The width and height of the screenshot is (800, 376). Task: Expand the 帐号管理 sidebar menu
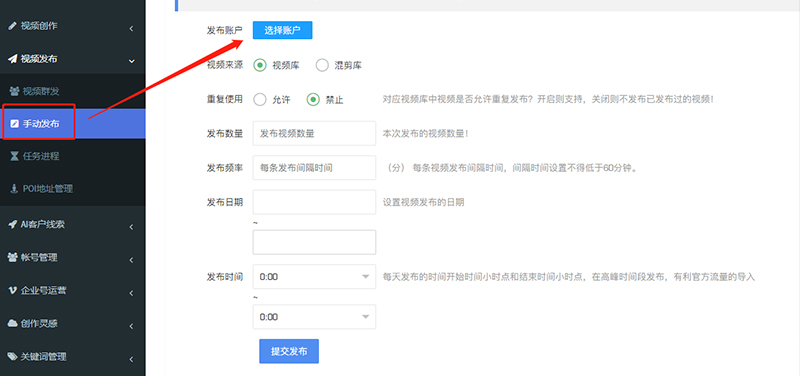[x=72, y=258]
